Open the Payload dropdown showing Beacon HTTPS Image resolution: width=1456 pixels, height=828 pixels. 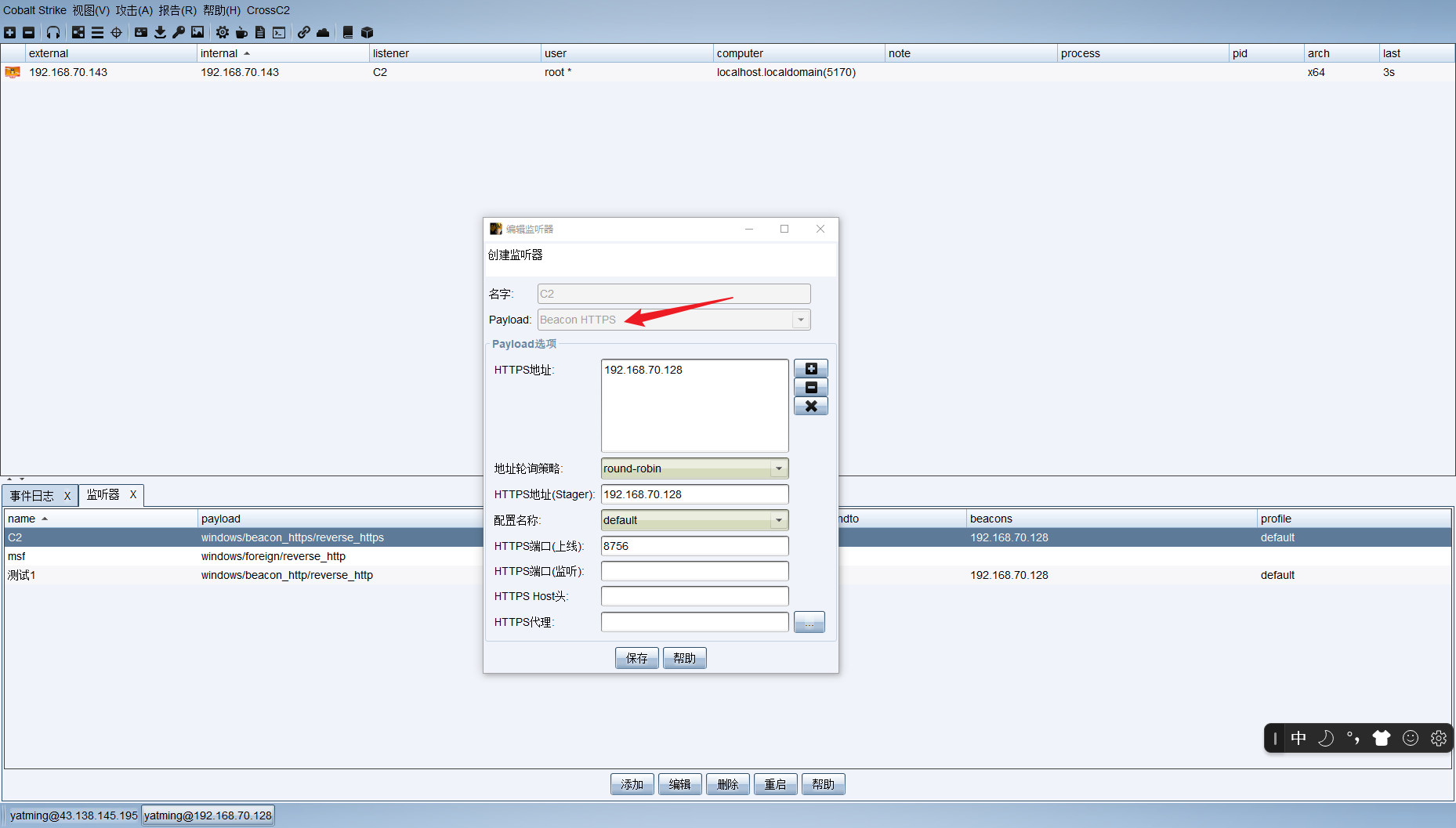(x=674, y=320)
